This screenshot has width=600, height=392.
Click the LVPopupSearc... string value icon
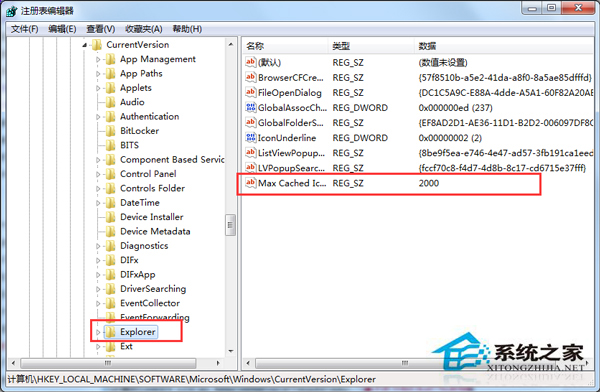coord(251,168)
